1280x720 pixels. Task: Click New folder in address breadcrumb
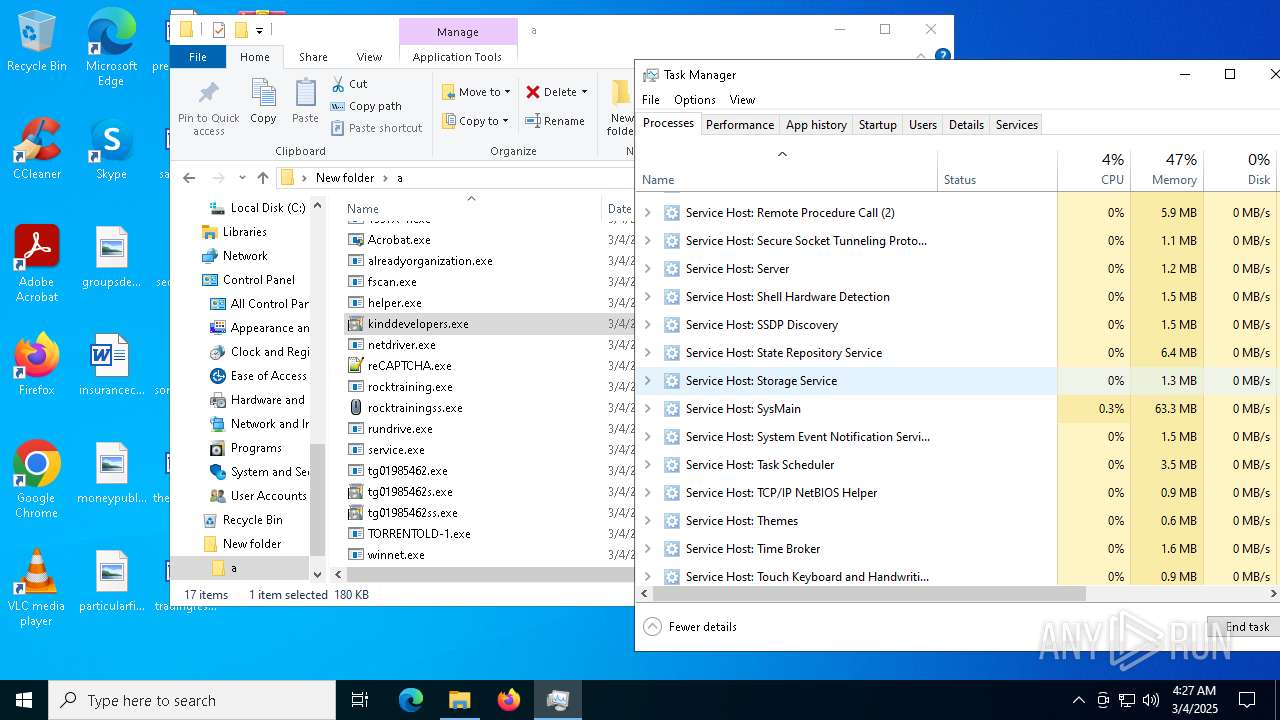[345, 178]
